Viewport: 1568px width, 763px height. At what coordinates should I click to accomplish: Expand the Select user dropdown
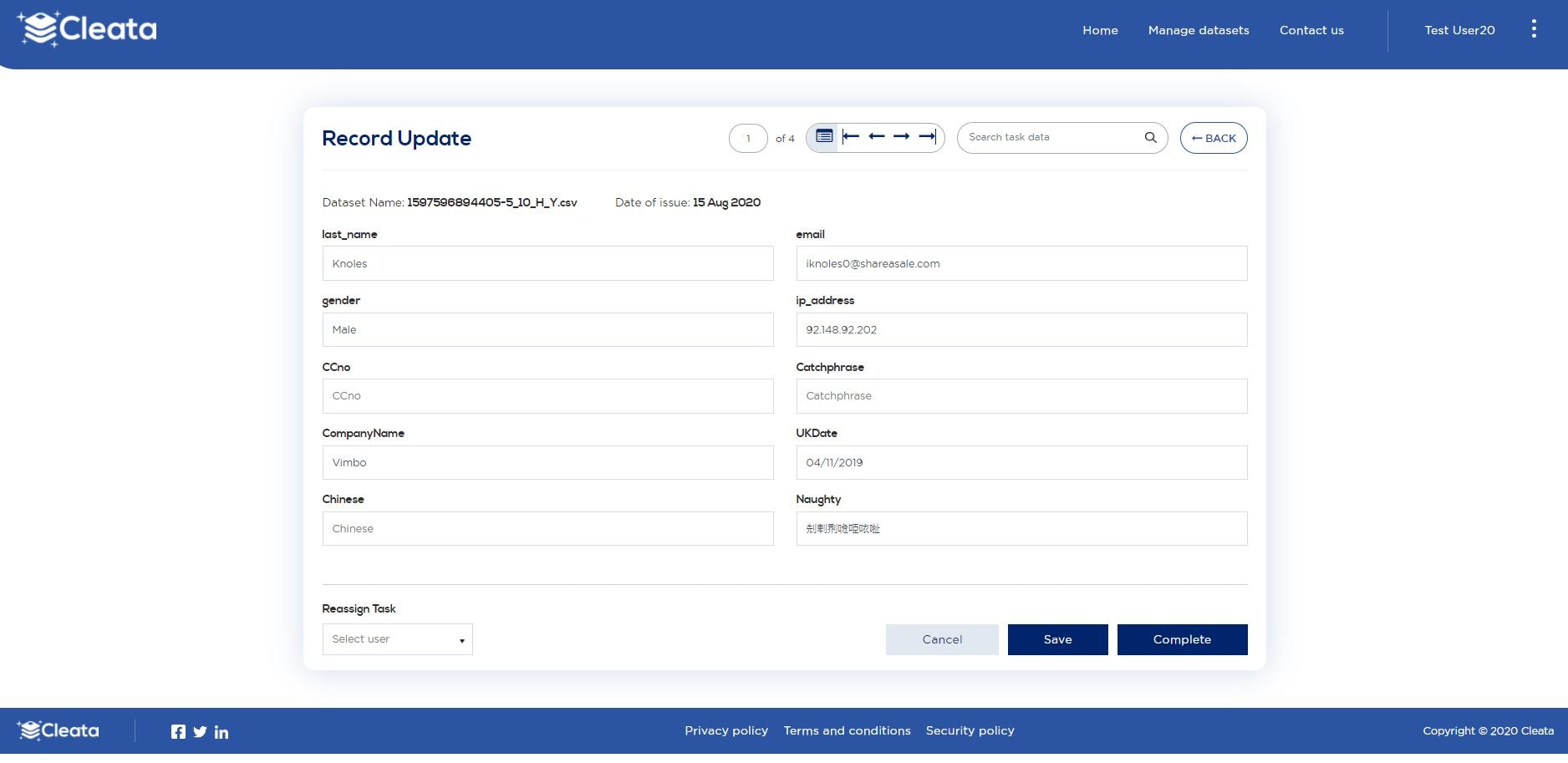[398, 639]
